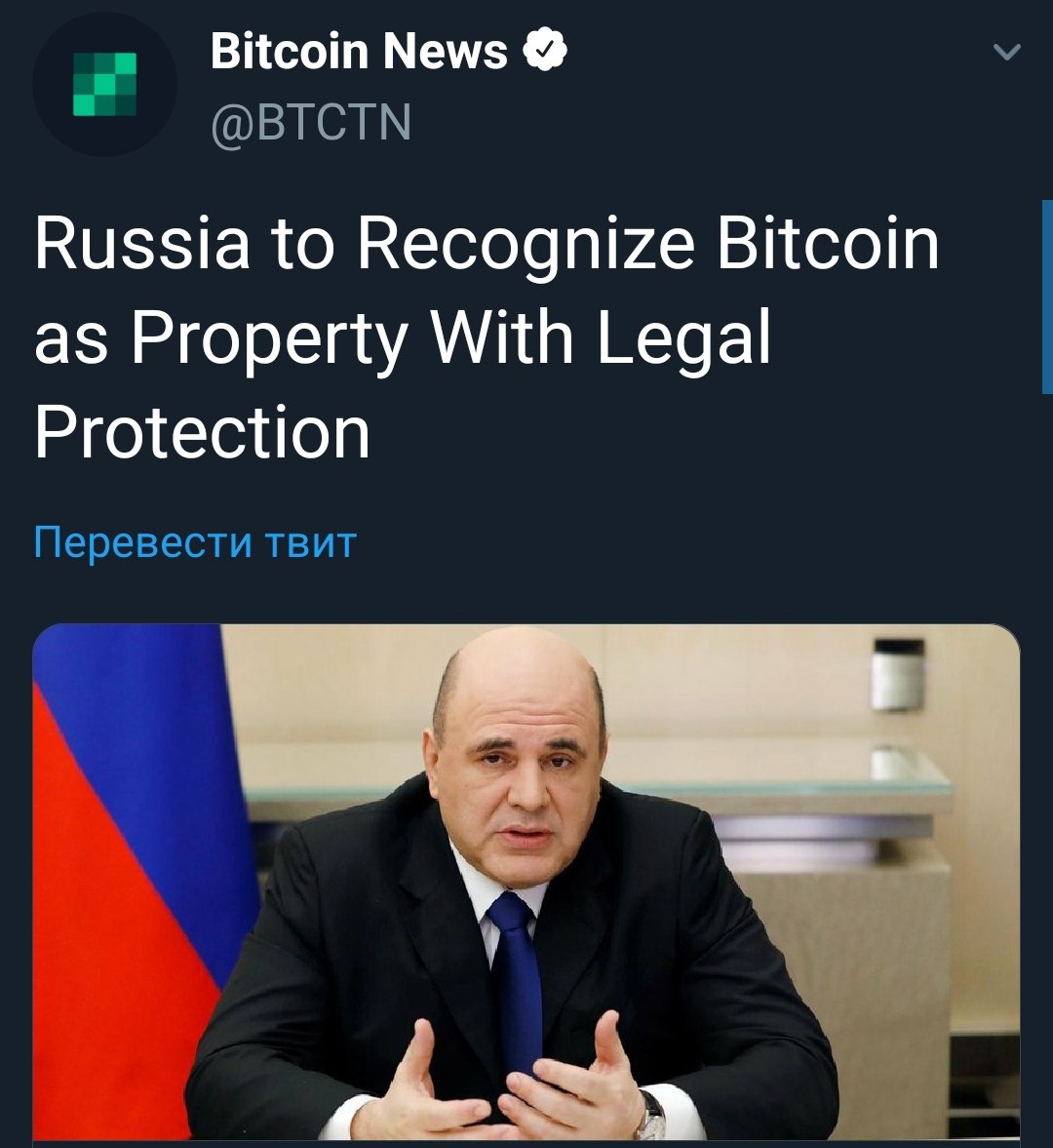Translate tweet via Перевести твит link

[195, 542]
